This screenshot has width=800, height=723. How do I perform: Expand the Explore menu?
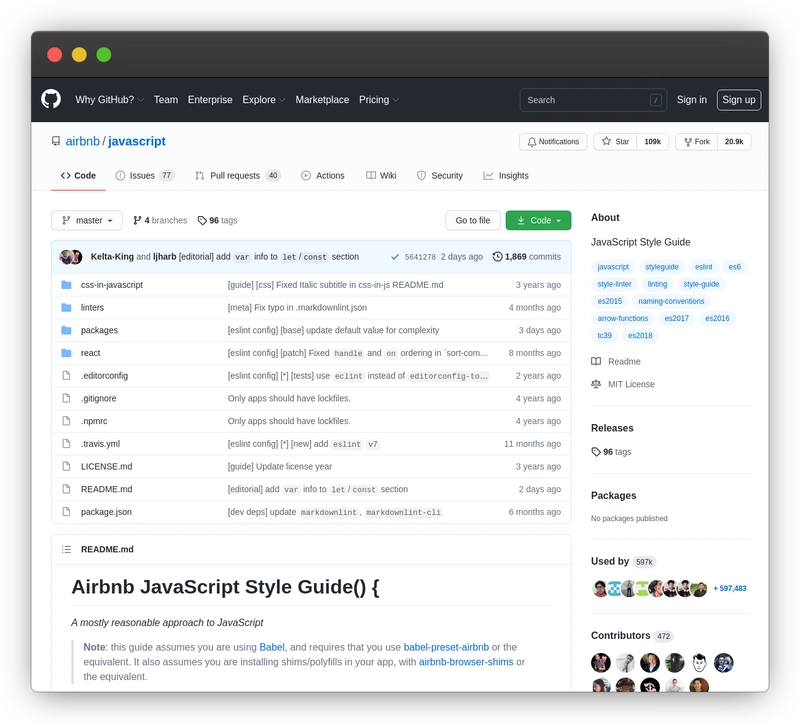[x=263, y=99]
